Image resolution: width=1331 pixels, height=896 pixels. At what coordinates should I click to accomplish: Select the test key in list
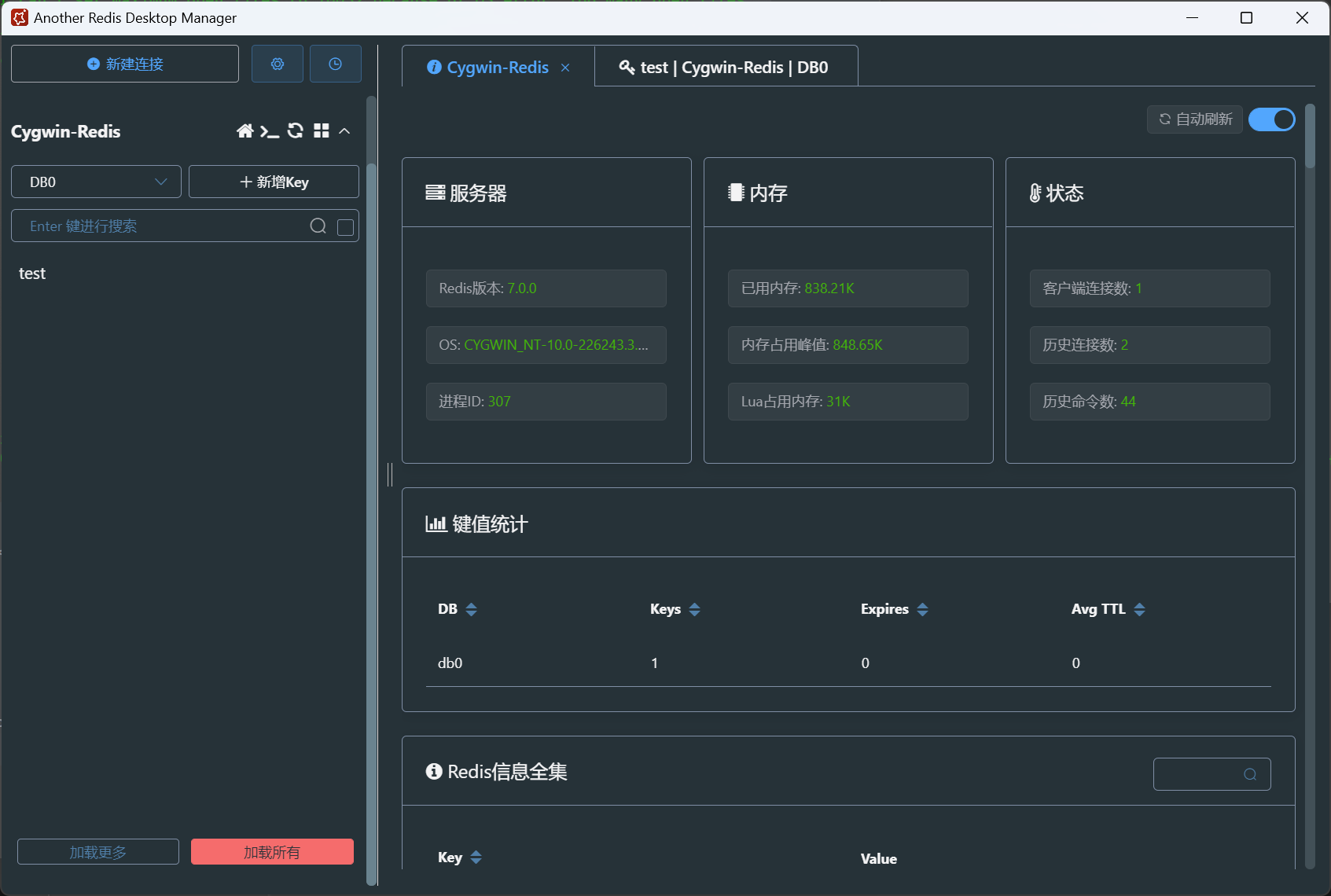tap(32, 274)
